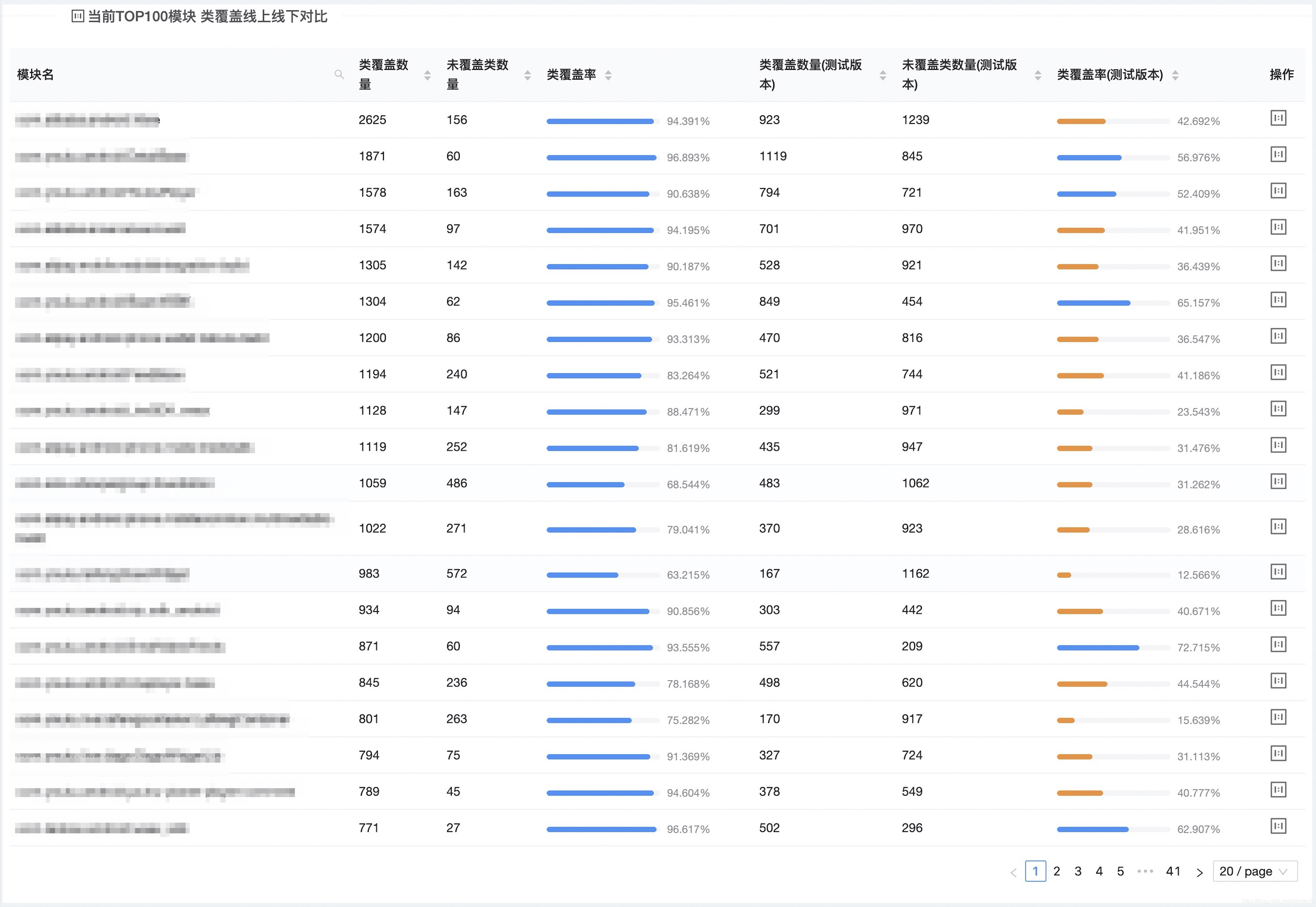Click the panel title icon beside 当前TOP100模块
Screen dimensions: 1316x907
(x=78, y=16)
